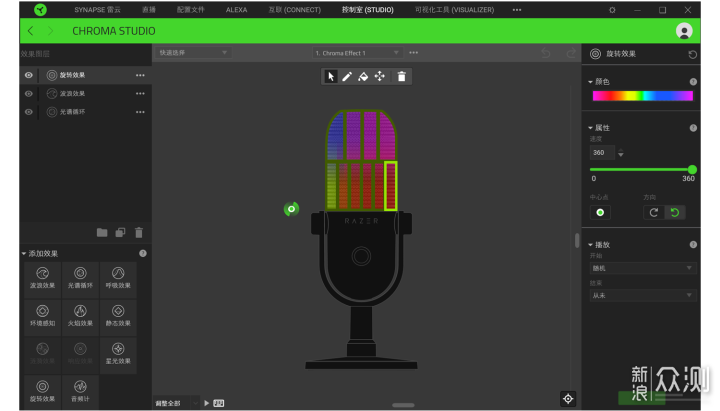Viewport: 720px width, 411px height.
Task: Decrease speed with the stepper down arrow
Action: [x=621, y=156]
